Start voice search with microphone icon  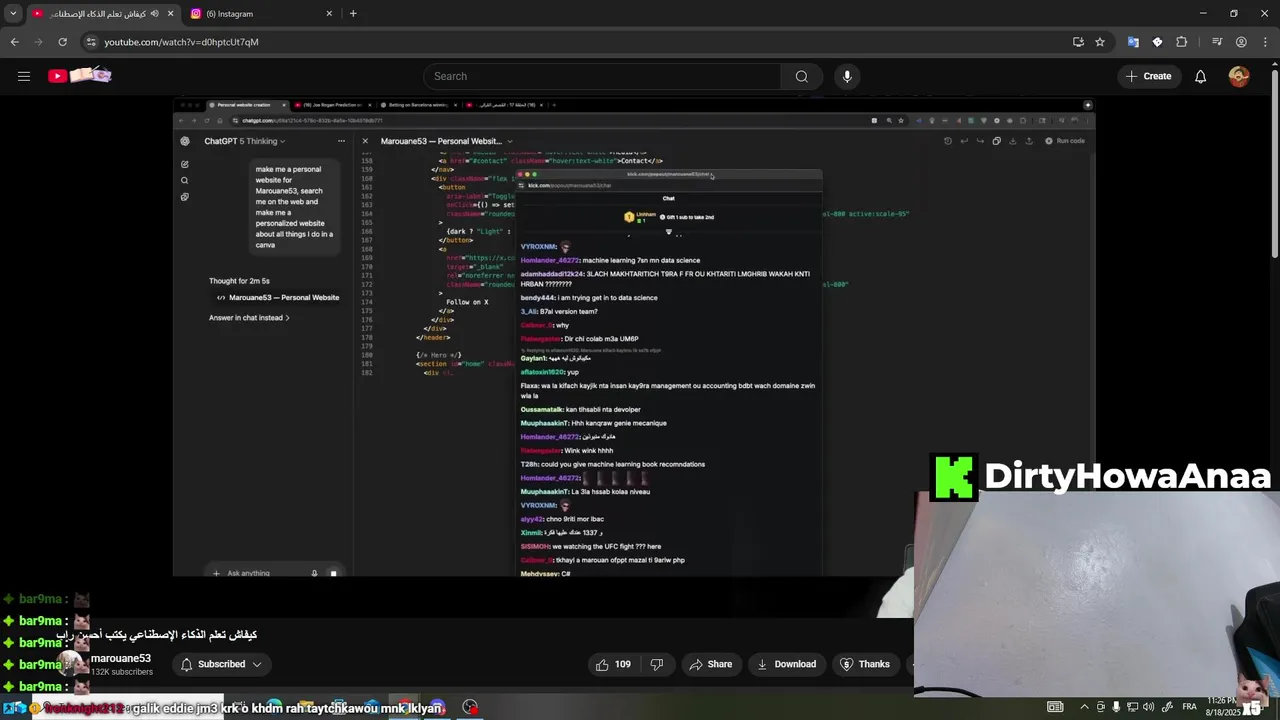847,76
